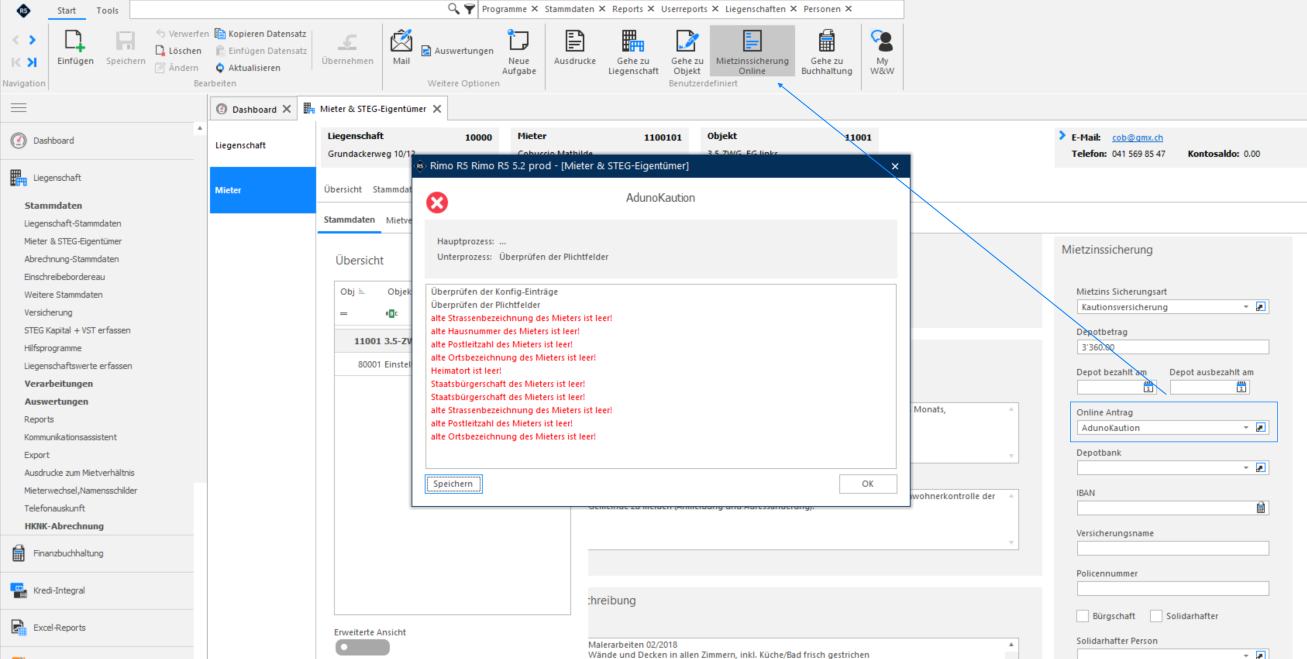Expand Solidarhafter Person dropdown
The height and width of the screenshot is (659, 1307).
[1246, 655]
